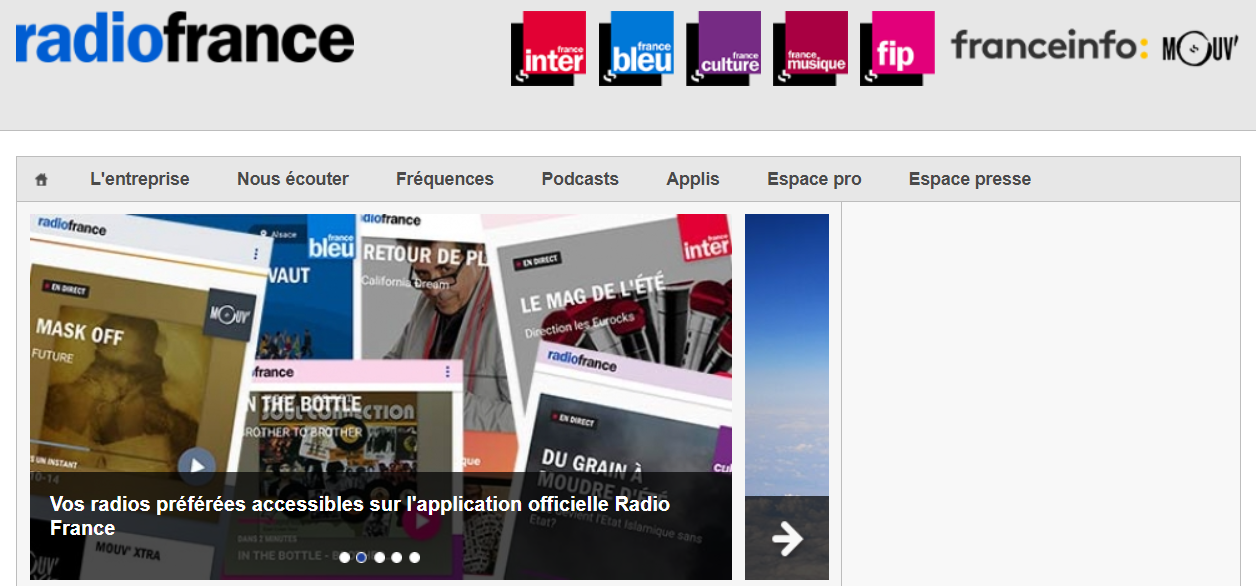Screen dimensions: 1256x586
Task: Select the first slideshow dot
Action: coord(345,557)
